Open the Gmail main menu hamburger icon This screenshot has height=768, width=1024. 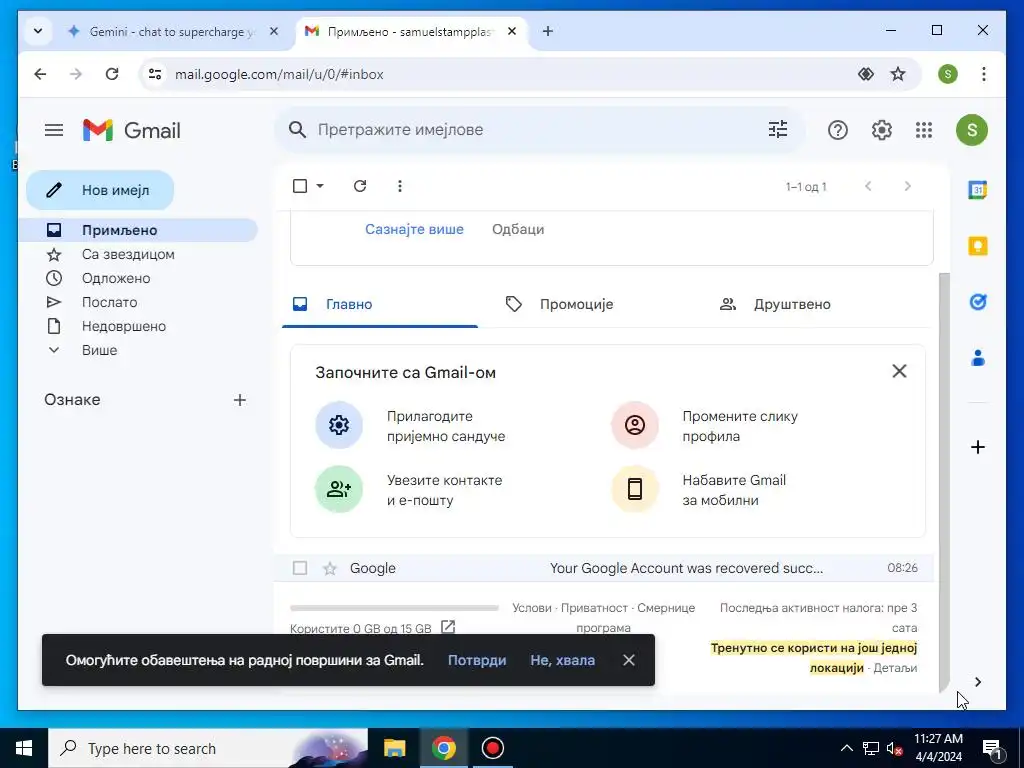pyautogui.click(x=54, y=130)
